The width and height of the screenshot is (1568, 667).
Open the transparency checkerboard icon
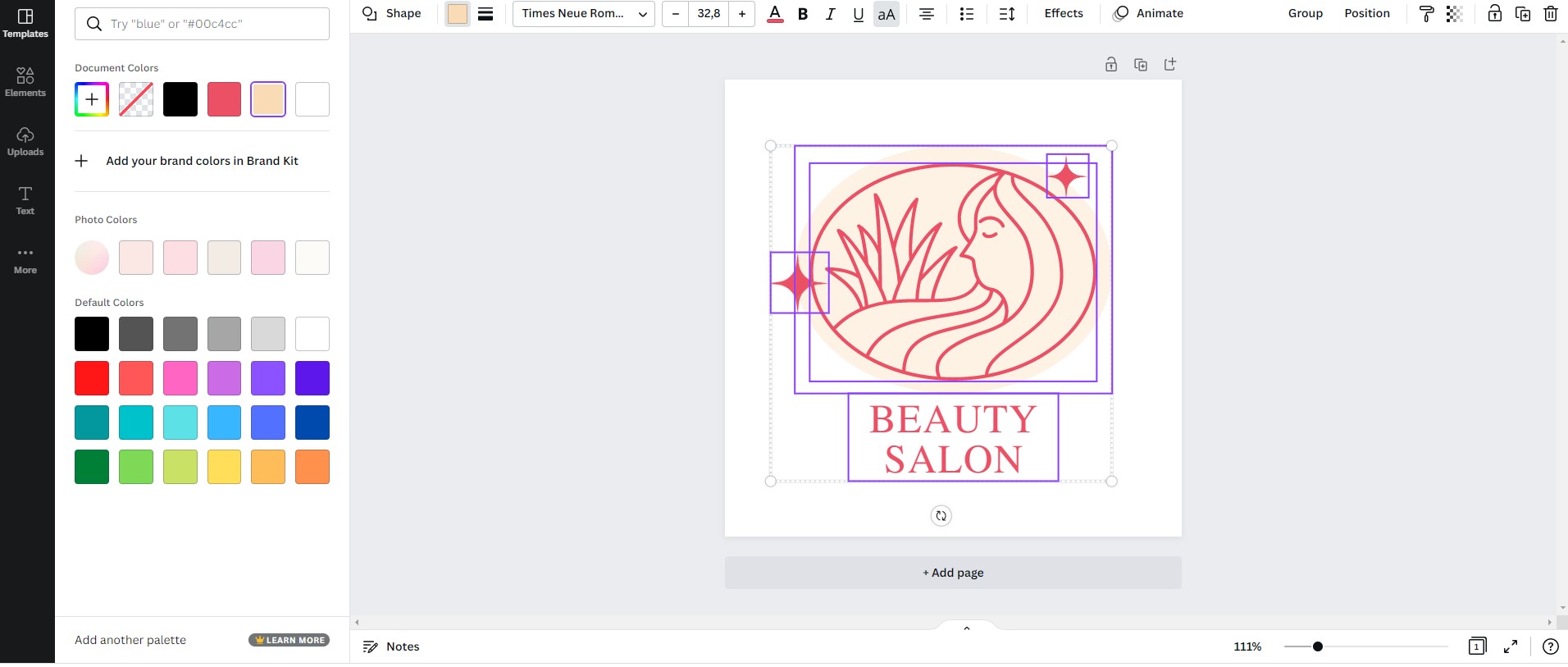click(1454, 14)
